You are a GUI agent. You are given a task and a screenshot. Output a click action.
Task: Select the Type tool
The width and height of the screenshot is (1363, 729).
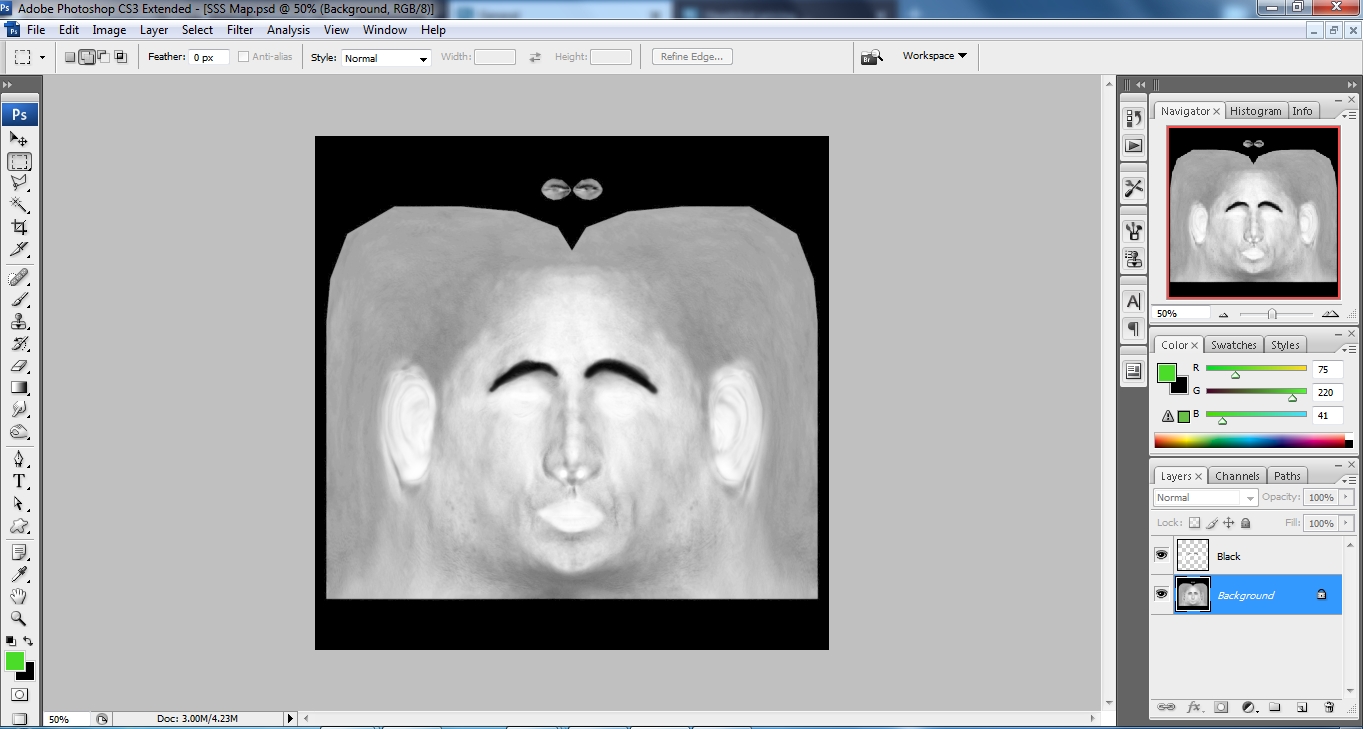pyautogui.click(x=19, y=481)
